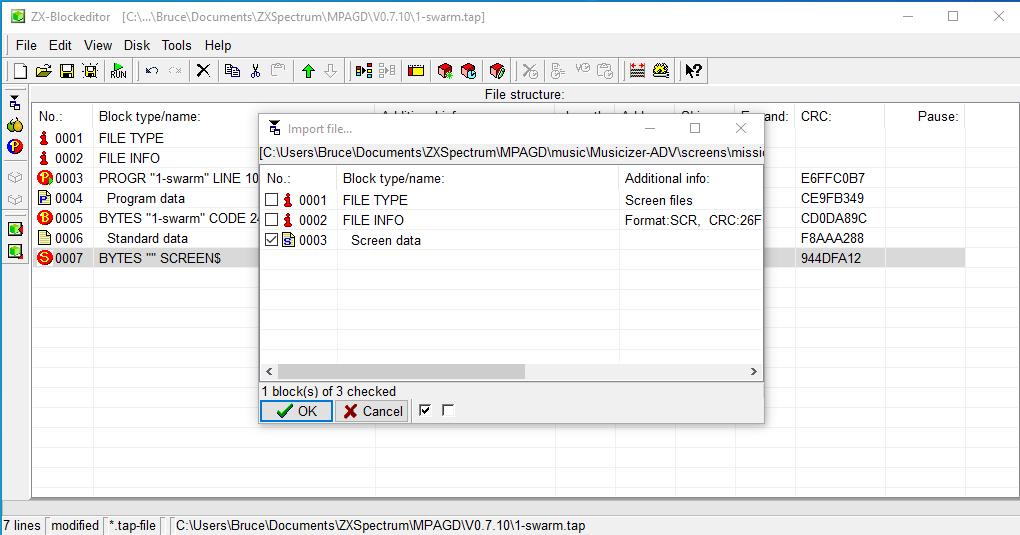Click CRC value E6FFC0B7
The image size is (1020, 535).
pos(833,178)
